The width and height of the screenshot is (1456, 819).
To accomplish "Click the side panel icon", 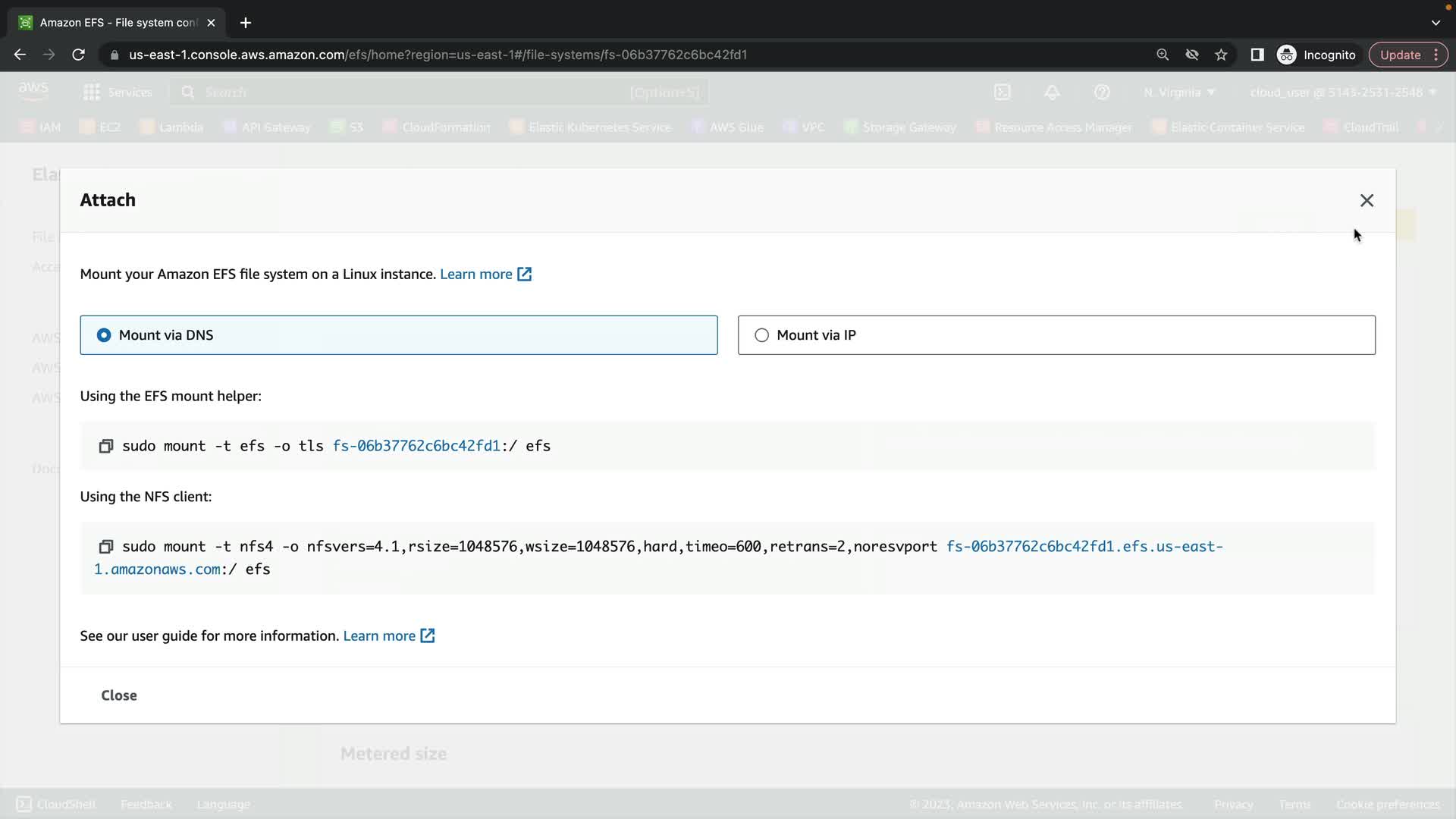I will [1257, 55].
